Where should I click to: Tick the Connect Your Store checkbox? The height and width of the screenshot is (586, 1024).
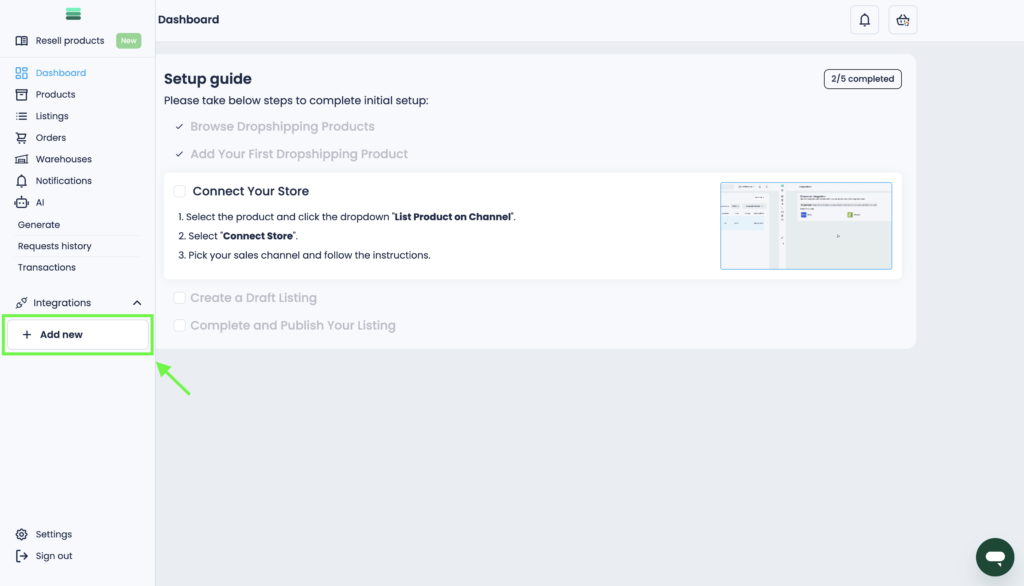(x=179, y=191)
